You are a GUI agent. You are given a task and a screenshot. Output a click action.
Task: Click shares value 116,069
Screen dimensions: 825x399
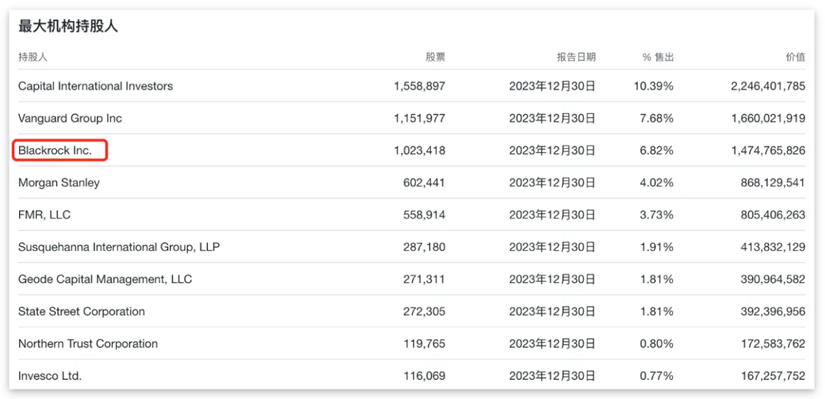point(425,376)
